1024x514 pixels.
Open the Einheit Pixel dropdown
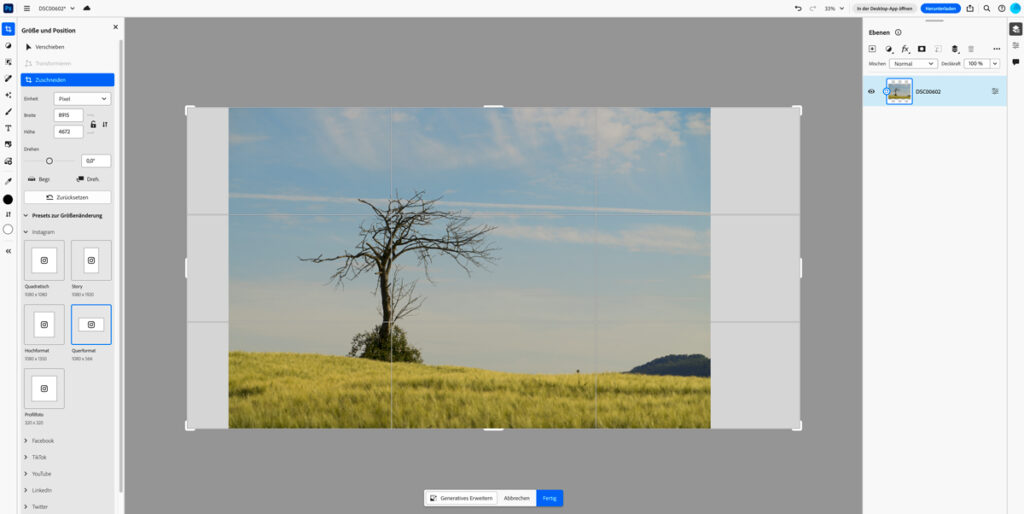point(82,99)
